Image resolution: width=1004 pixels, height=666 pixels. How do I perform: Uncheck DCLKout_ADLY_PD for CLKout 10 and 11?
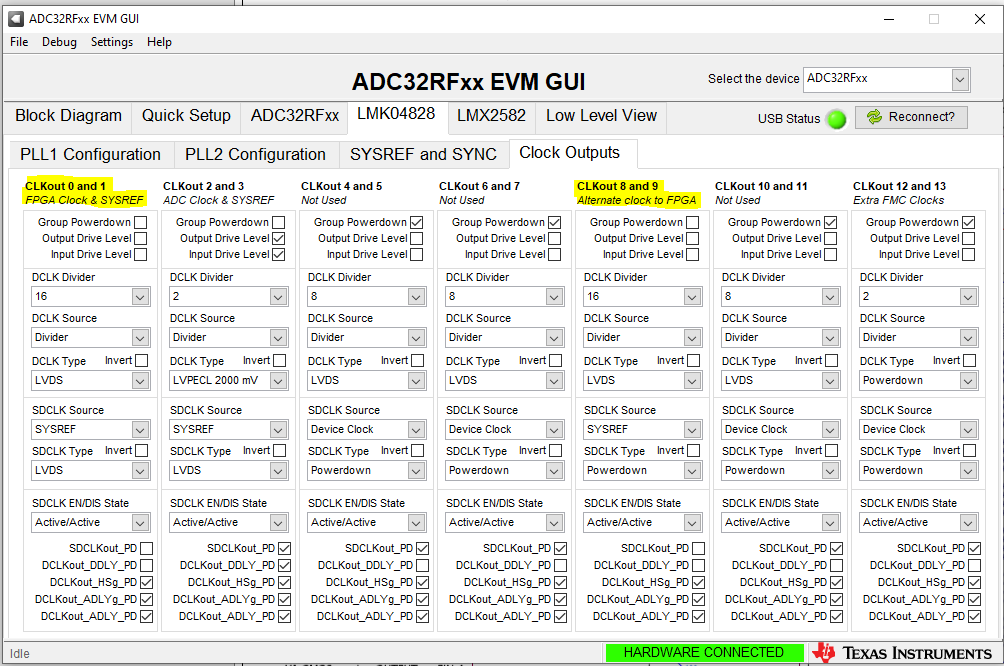click(x=837, y=617)
